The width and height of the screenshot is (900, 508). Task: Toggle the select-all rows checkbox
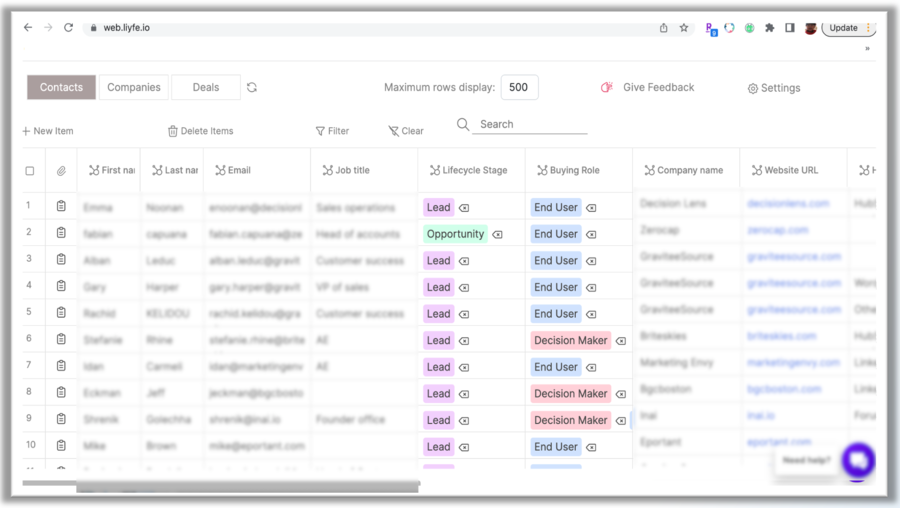coord(30,171)
